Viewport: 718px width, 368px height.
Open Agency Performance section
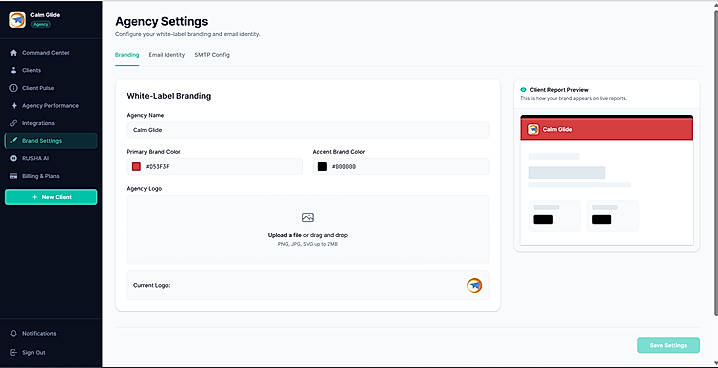[x=51, y=106]
